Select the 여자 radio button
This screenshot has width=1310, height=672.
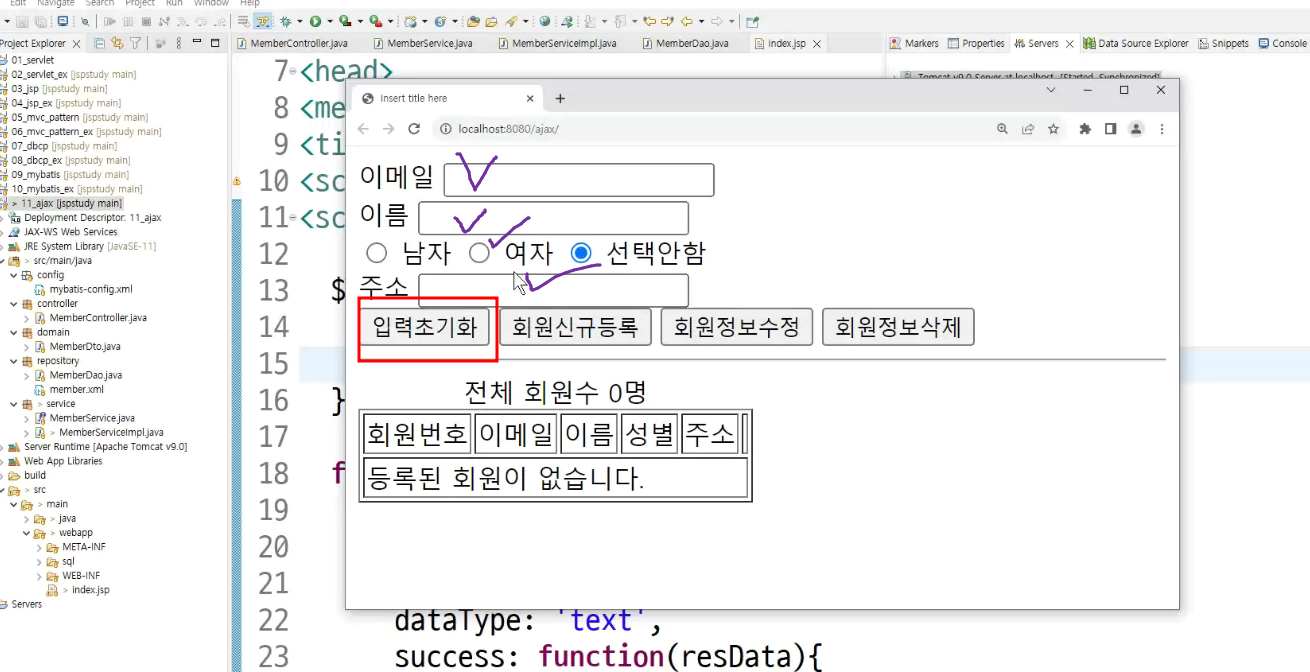pyautogui.click(x=480, y=253)
